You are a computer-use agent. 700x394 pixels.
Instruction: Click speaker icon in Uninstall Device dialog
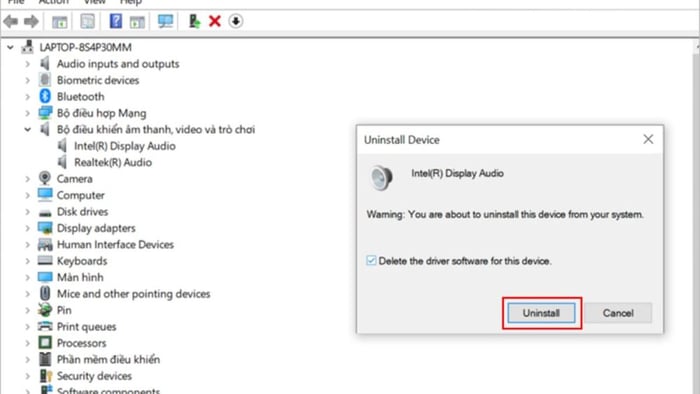click(382, 178)
